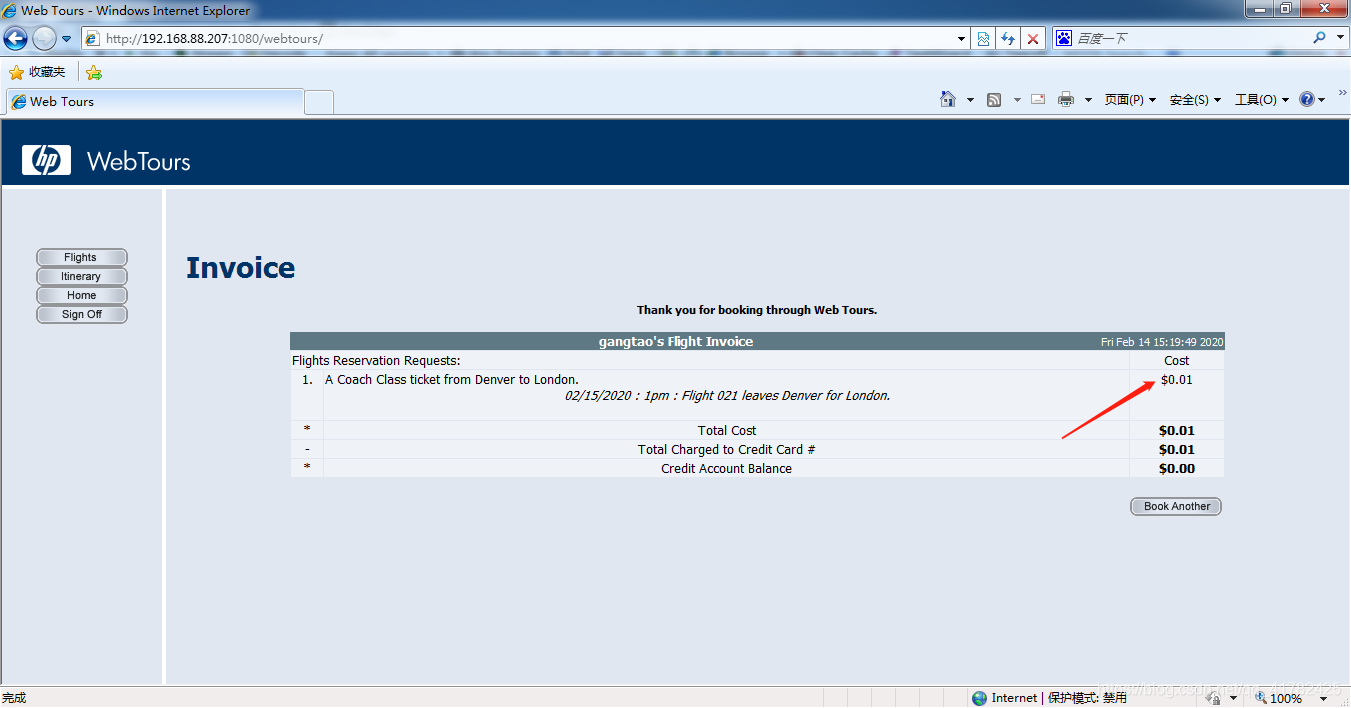1351x708 pixels.
Task: Open a new blank browser tab
Action: (x=319, y=102)
